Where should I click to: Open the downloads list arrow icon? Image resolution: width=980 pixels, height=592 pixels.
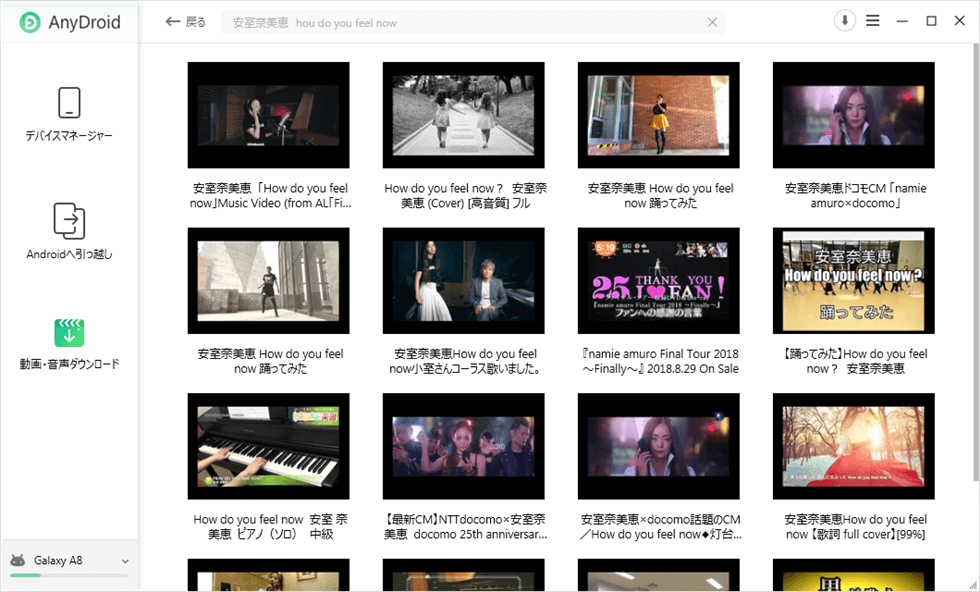[x=845, y=21]
